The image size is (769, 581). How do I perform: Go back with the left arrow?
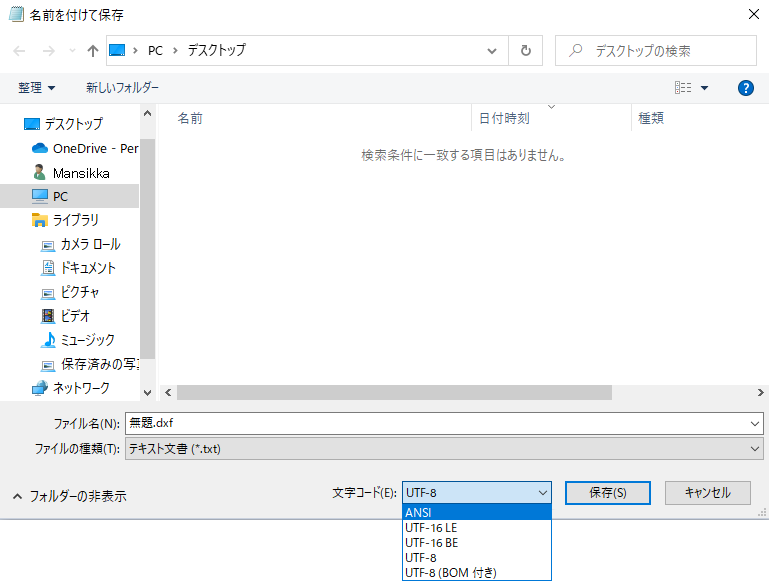click(x=19, y=51)
